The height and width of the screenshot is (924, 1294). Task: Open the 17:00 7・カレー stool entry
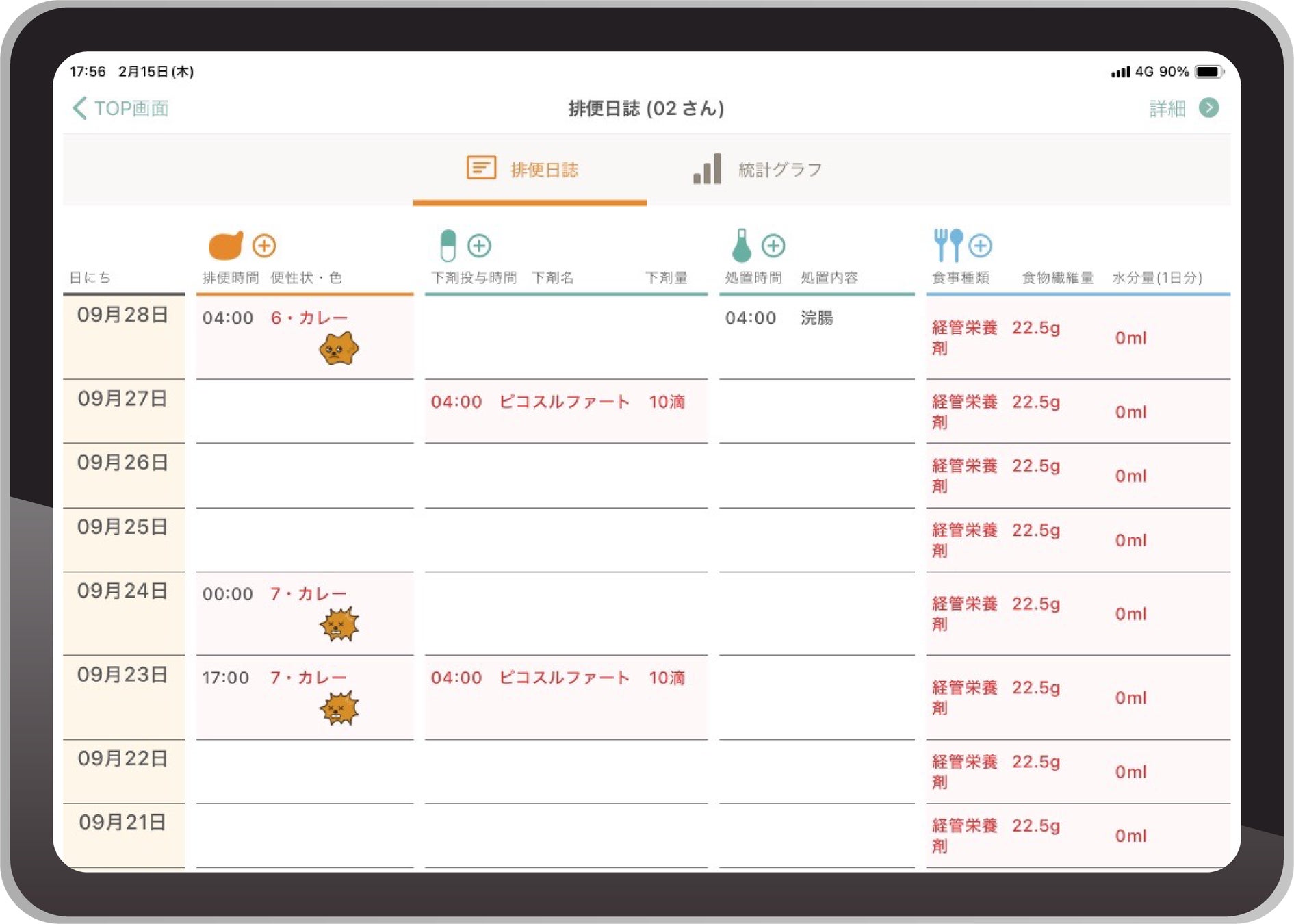[x=305, y=697]
